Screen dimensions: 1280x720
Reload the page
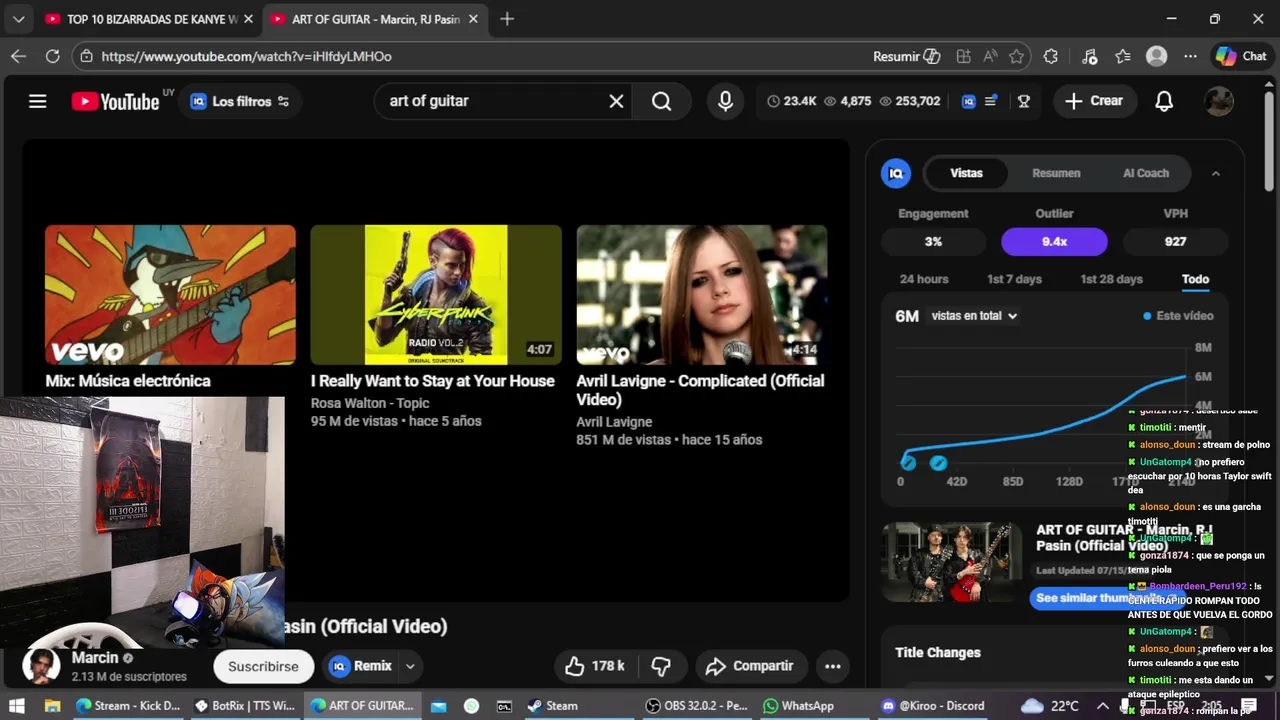tap(53, 56)
